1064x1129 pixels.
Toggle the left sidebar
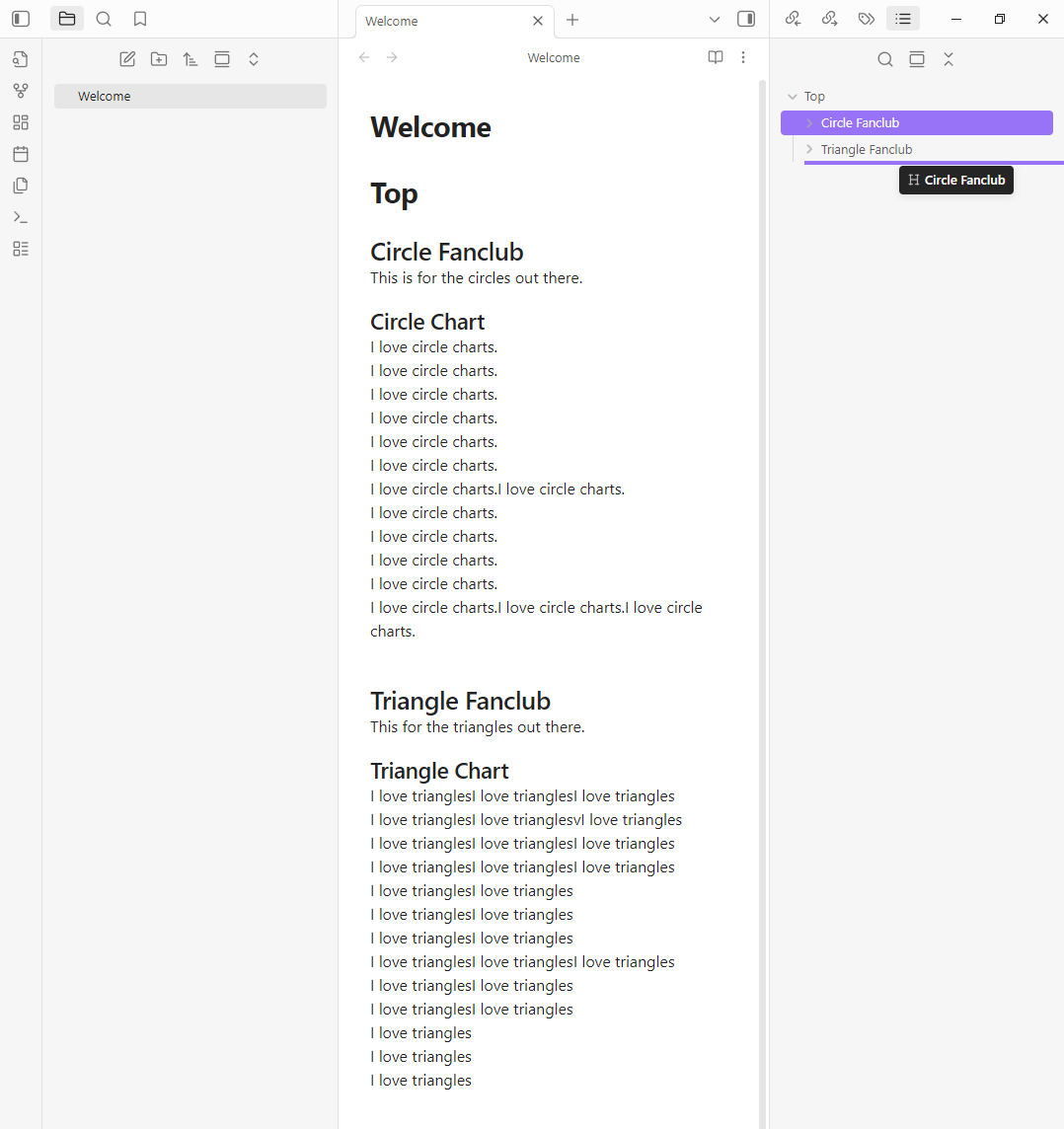point(21,19)
